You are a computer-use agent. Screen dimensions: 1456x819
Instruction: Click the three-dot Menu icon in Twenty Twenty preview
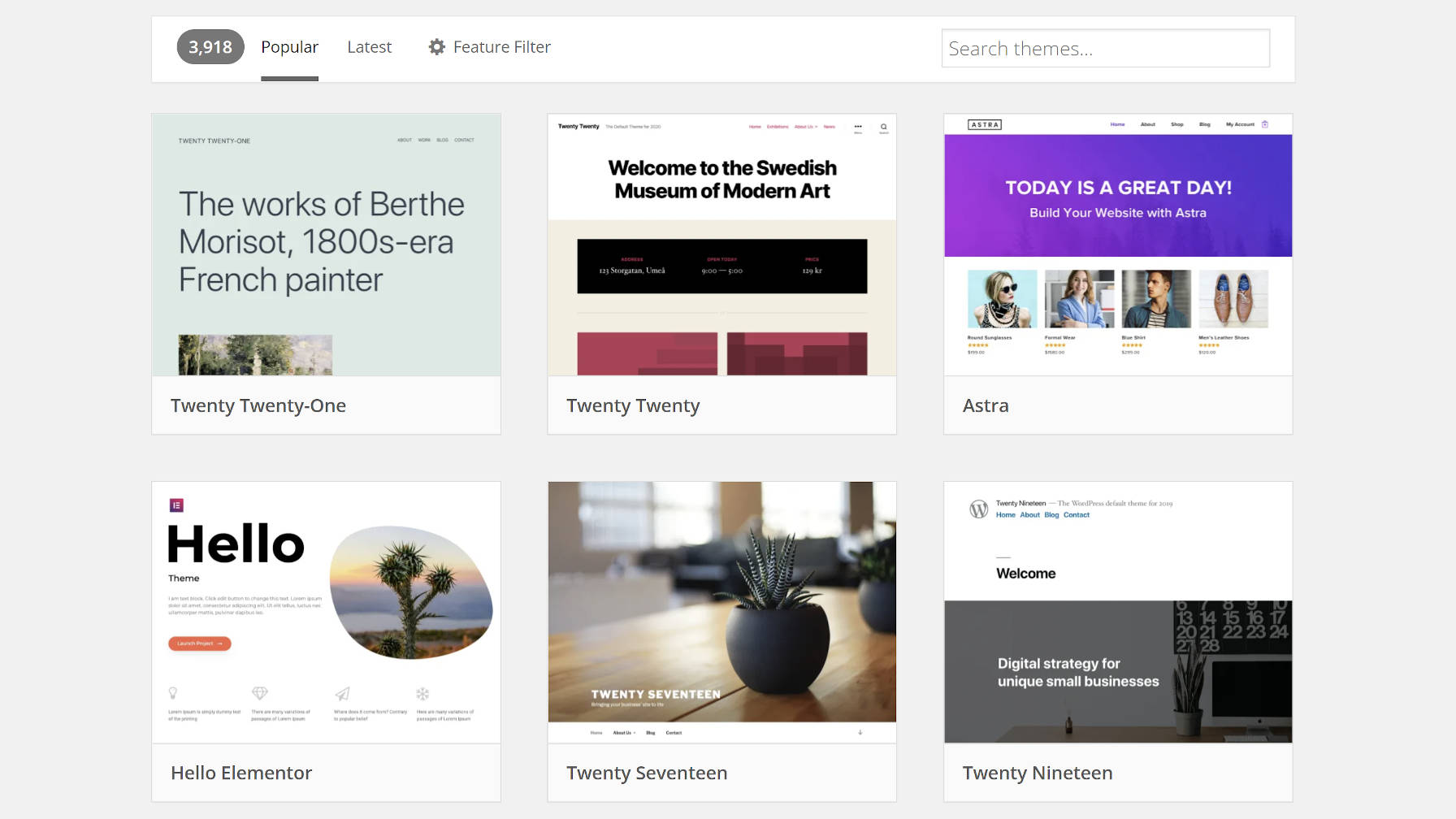(857, 126)
